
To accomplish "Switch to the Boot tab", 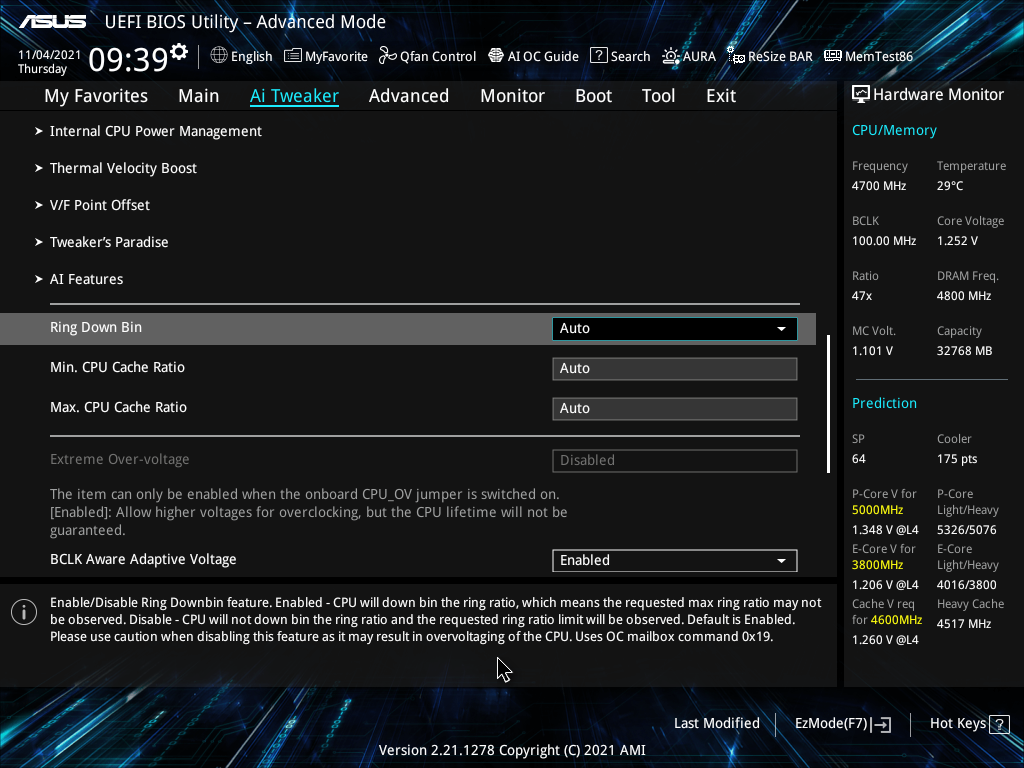I will (594, 96).
